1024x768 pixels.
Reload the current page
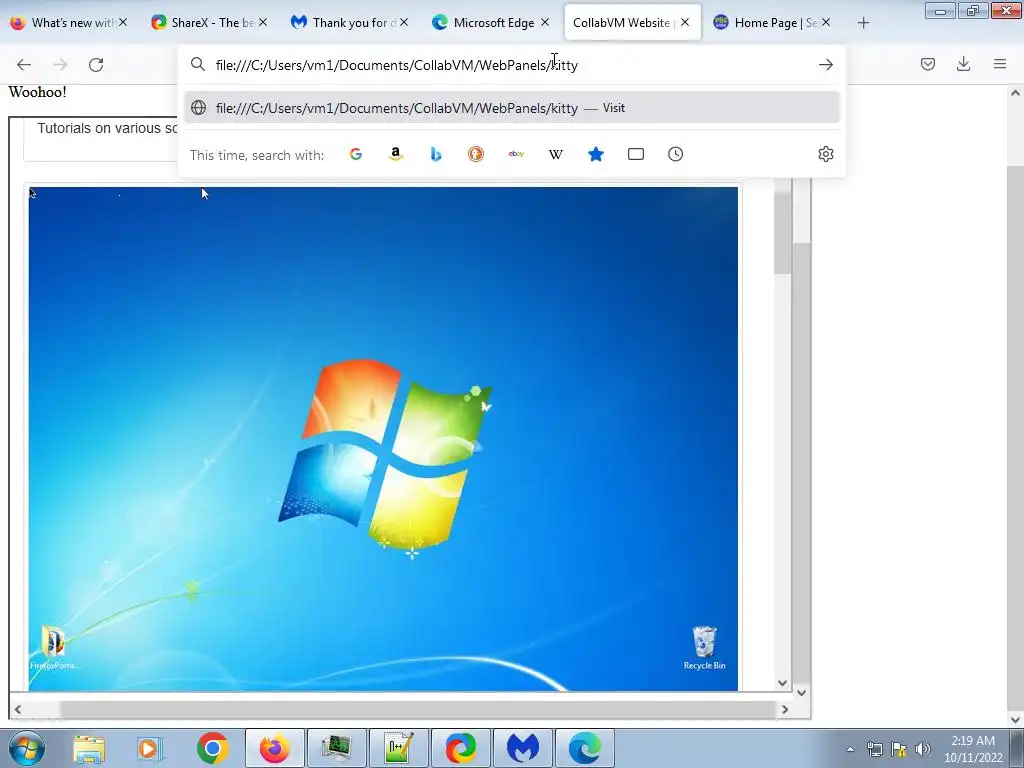point(96,65)
